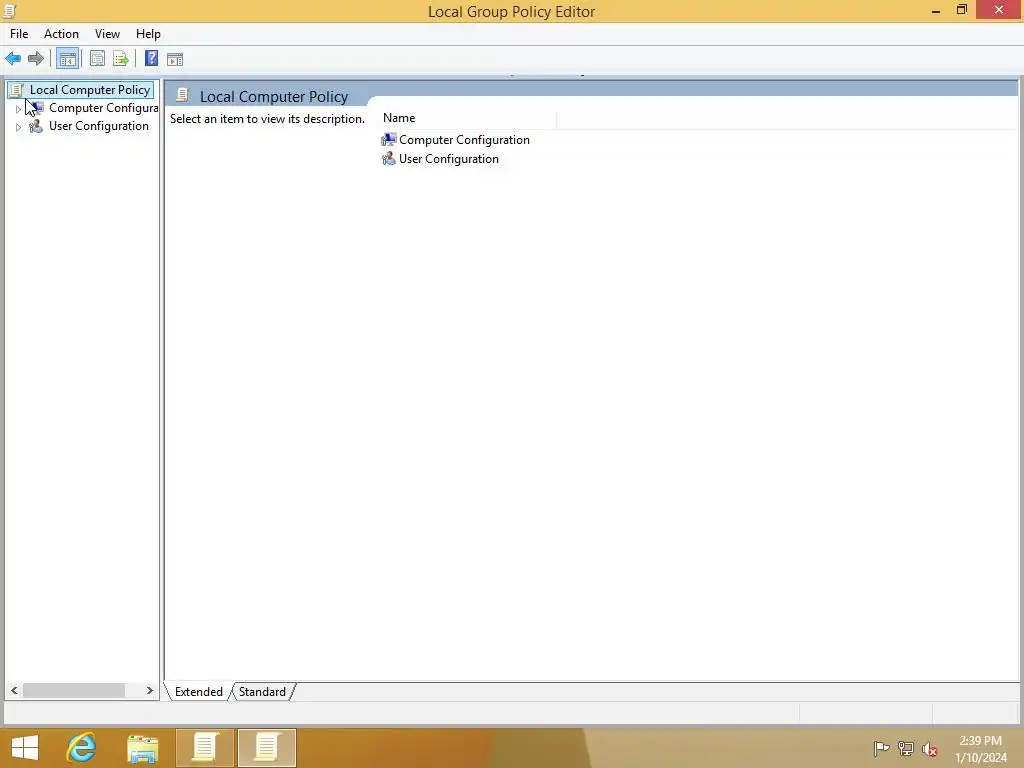
Task: Expand Computer Configuration tree node
Action: pyautogui.click(x=18, y=108)
